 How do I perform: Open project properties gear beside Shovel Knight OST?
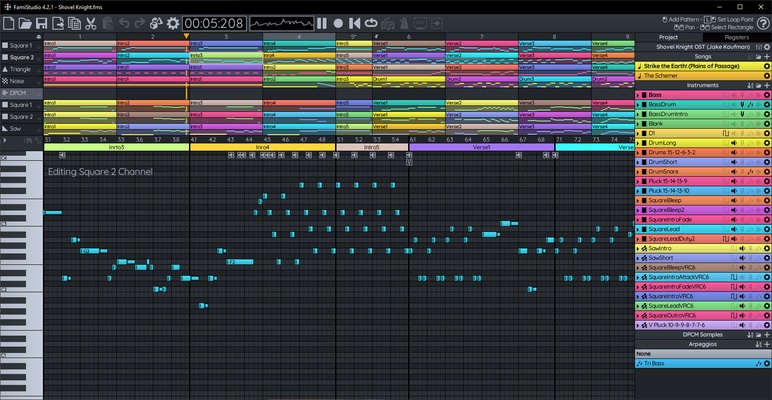(x=767, y=47)
